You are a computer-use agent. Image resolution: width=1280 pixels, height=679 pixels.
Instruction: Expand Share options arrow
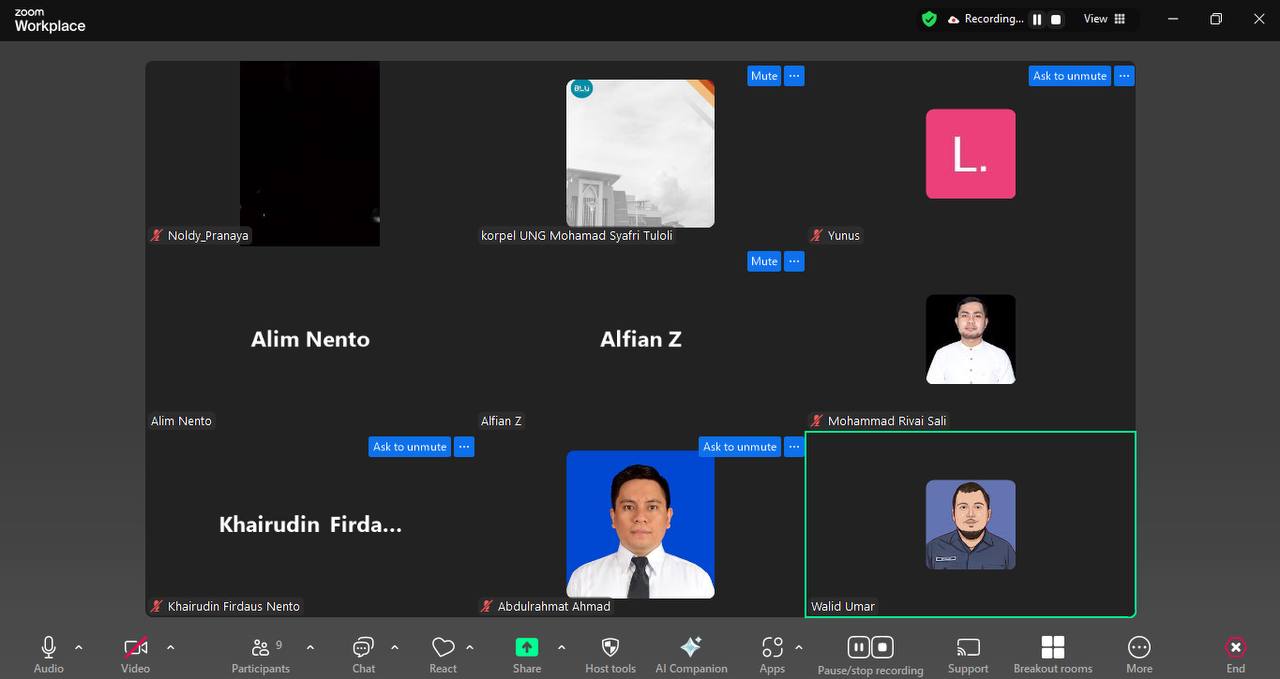click(x=561, y=647)
